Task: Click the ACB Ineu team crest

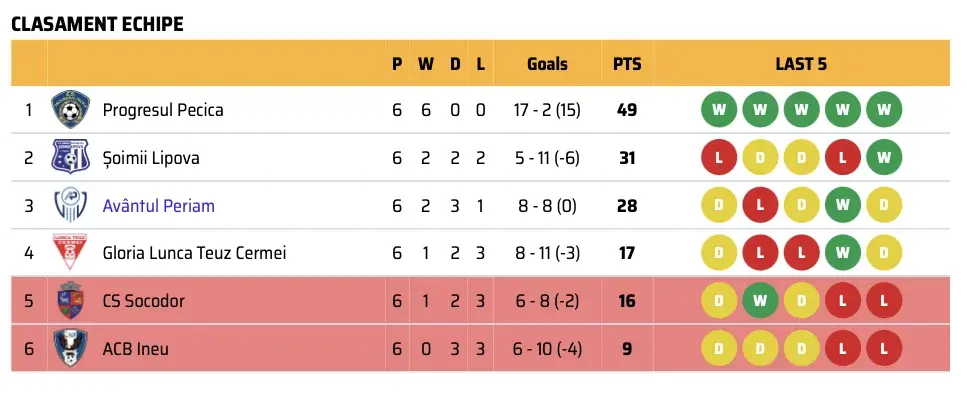Action: [x=70, y=348]
